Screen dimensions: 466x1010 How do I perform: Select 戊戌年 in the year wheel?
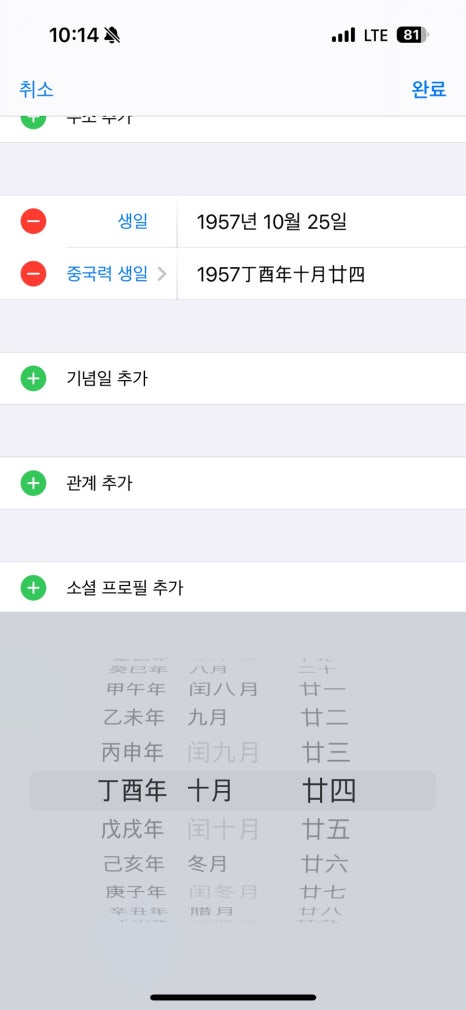[x=132, y=829]
